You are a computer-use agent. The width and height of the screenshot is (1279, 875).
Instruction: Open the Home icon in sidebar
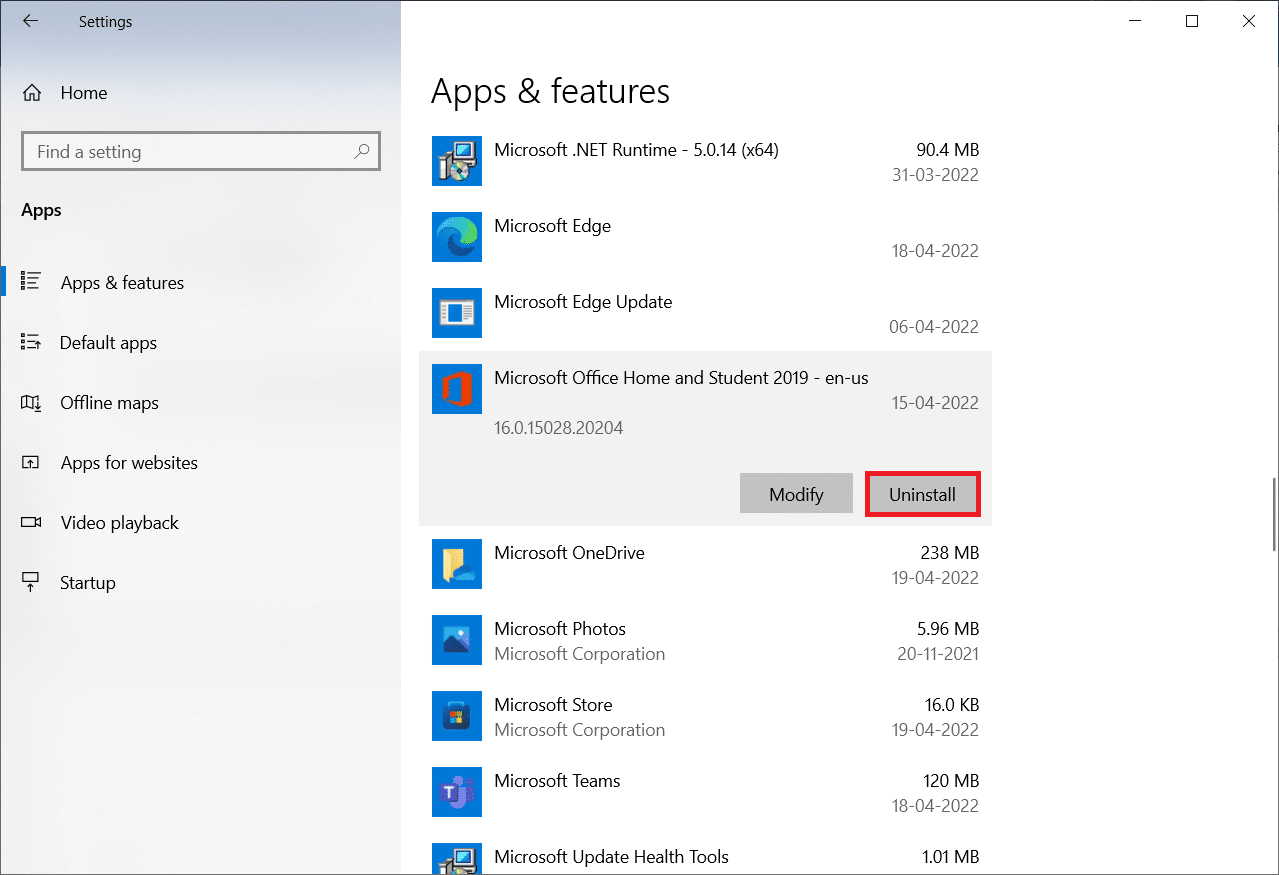tap(32, 93)
